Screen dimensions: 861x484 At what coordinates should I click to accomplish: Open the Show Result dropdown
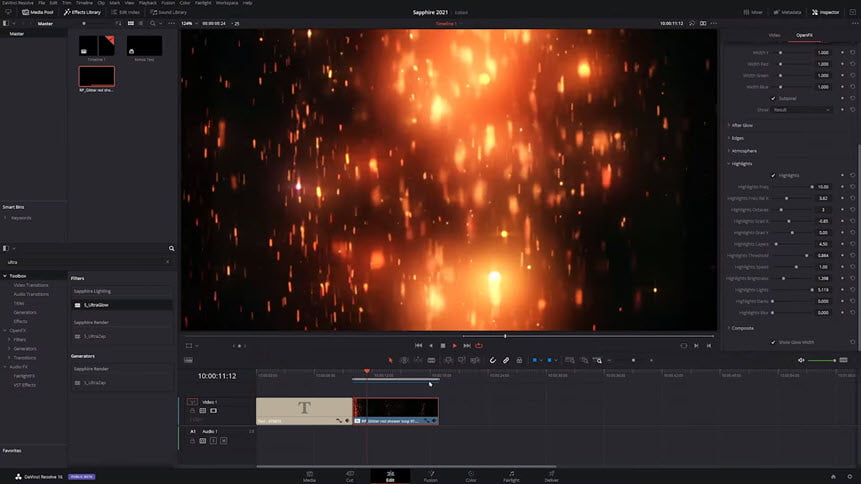coord(802,110)
